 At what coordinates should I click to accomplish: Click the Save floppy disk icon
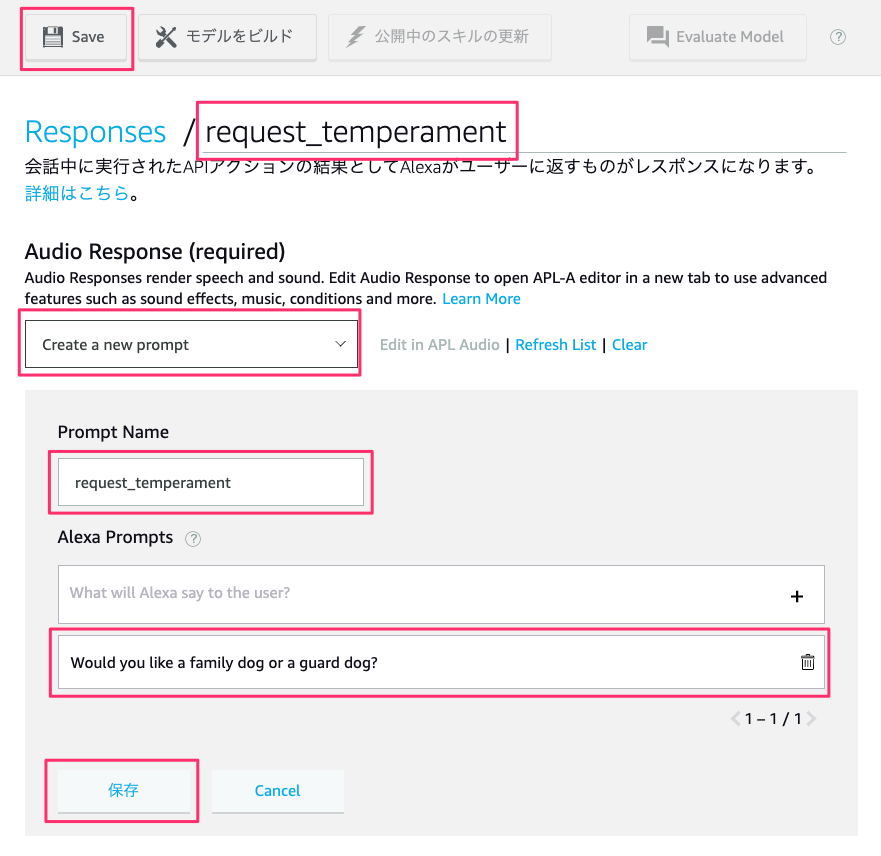(53, 37)
